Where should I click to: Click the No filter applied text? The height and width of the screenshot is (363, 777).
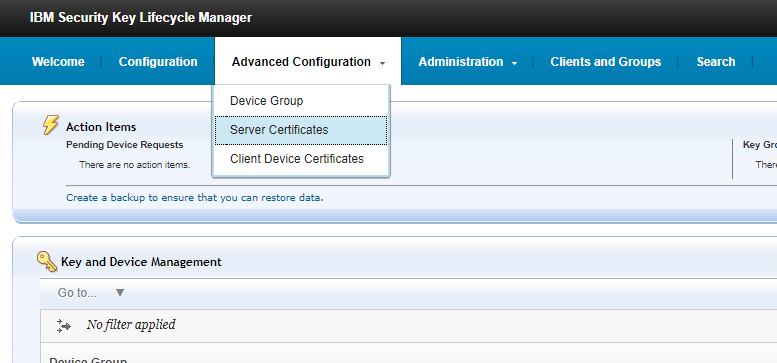tap(131, 325)
